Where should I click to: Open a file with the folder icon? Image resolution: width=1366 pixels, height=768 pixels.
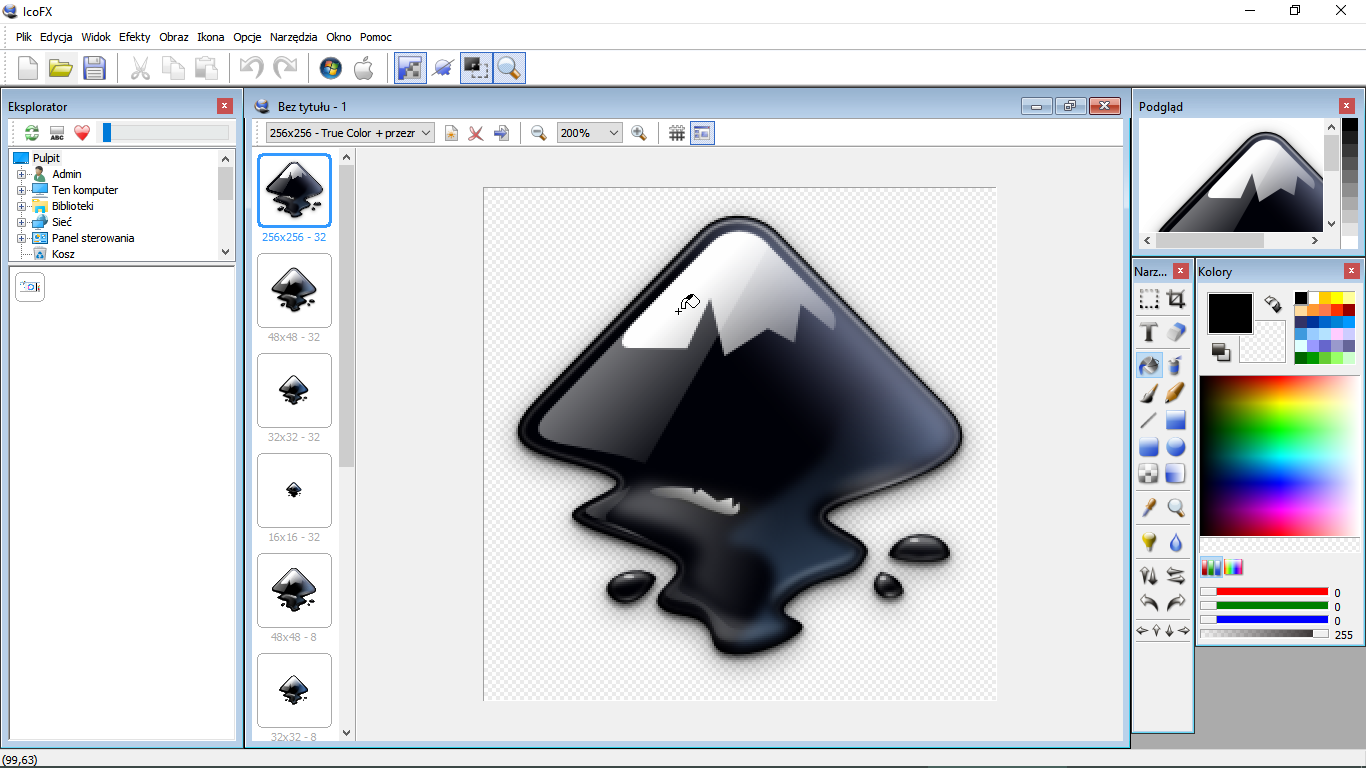click(x=61, y=68)
